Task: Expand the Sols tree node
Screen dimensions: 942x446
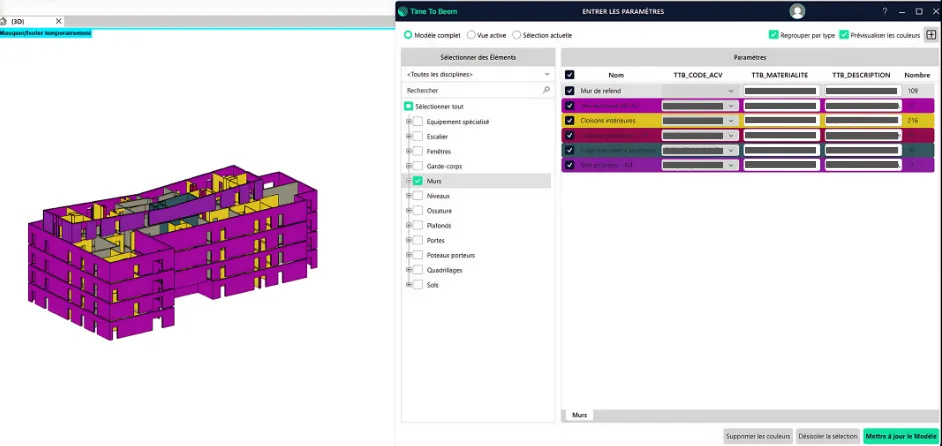Action: point(409,285)
